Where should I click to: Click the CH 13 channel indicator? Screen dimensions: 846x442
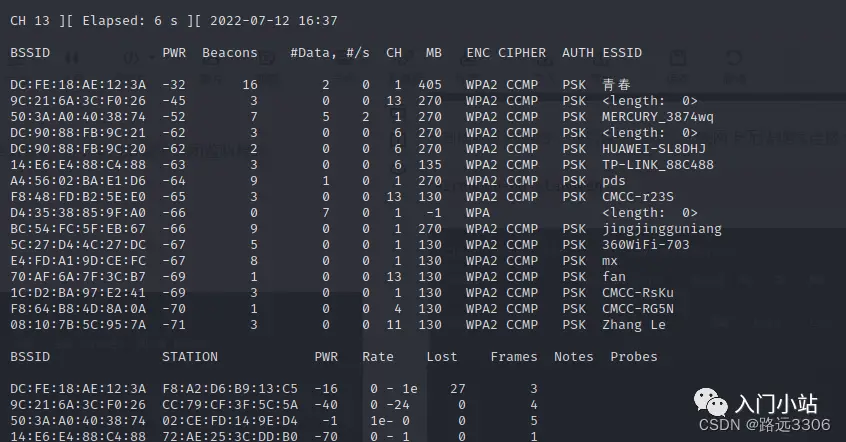pos(32,20)
